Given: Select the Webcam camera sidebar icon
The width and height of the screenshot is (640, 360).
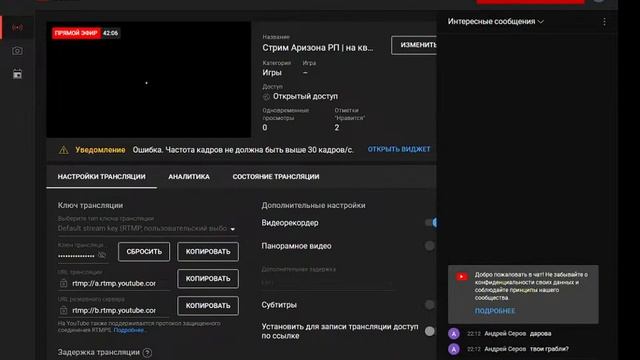Looking at the screenshot, I should pyautogui.click(x=17, y=51).
